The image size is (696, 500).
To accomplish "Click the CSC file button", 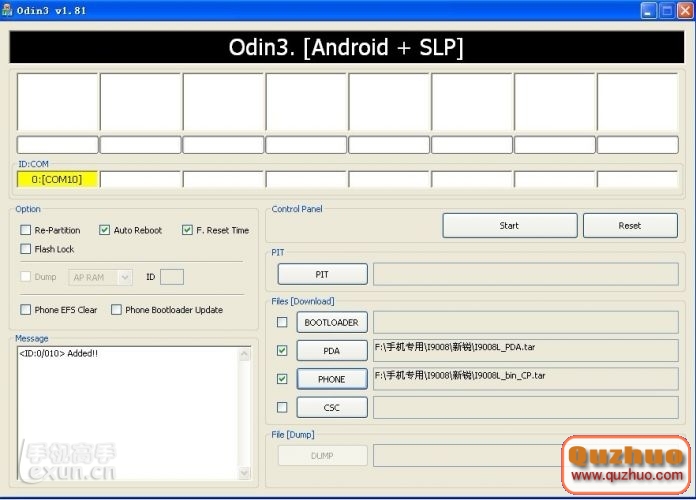I will coord(331,407).
